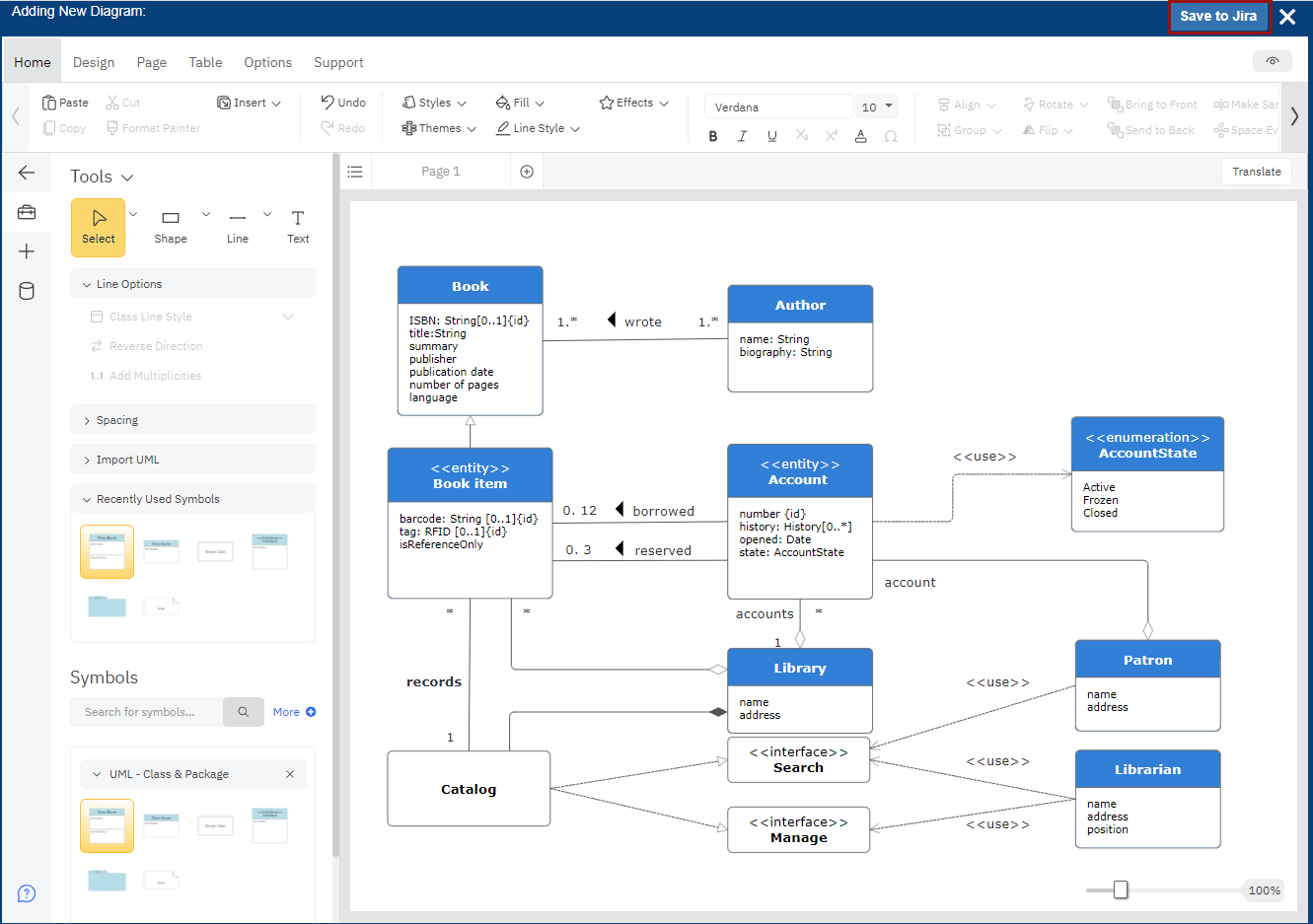Select the Shape tool
This screenshot has width=1313, height=924.
[x=170, y=227]
